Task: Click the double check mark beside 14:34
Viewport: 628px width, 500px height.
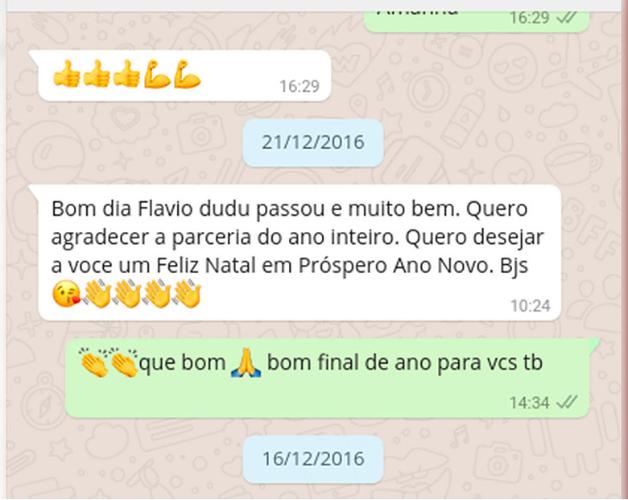Action: (x=568, y=402)
